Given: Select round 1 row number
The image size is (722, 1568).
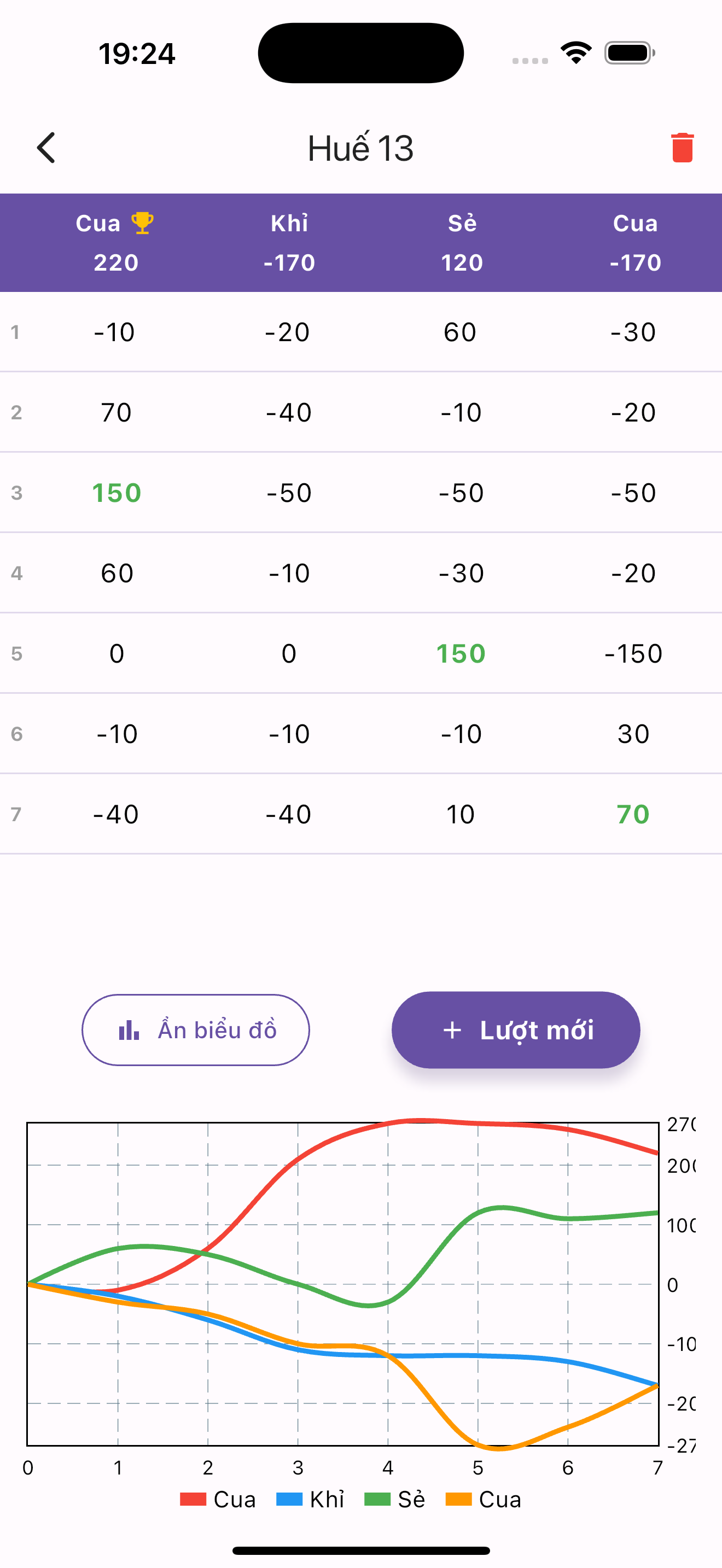Looking at the screenshot, I should [15, 332].
